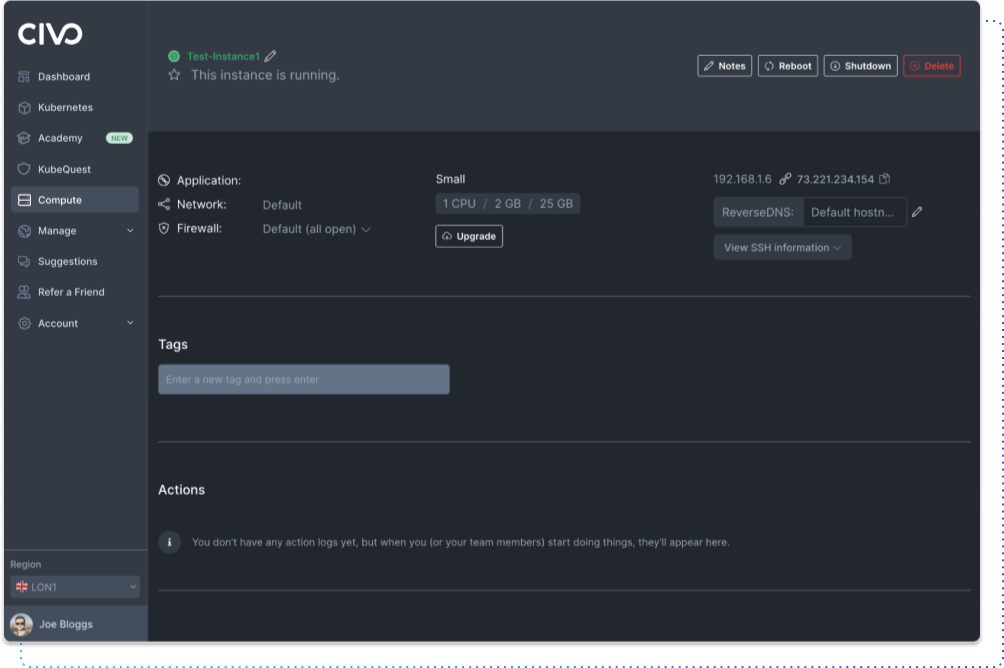1004x668 pixels.
Task: Reboot the instance
Action: point(788,66)
